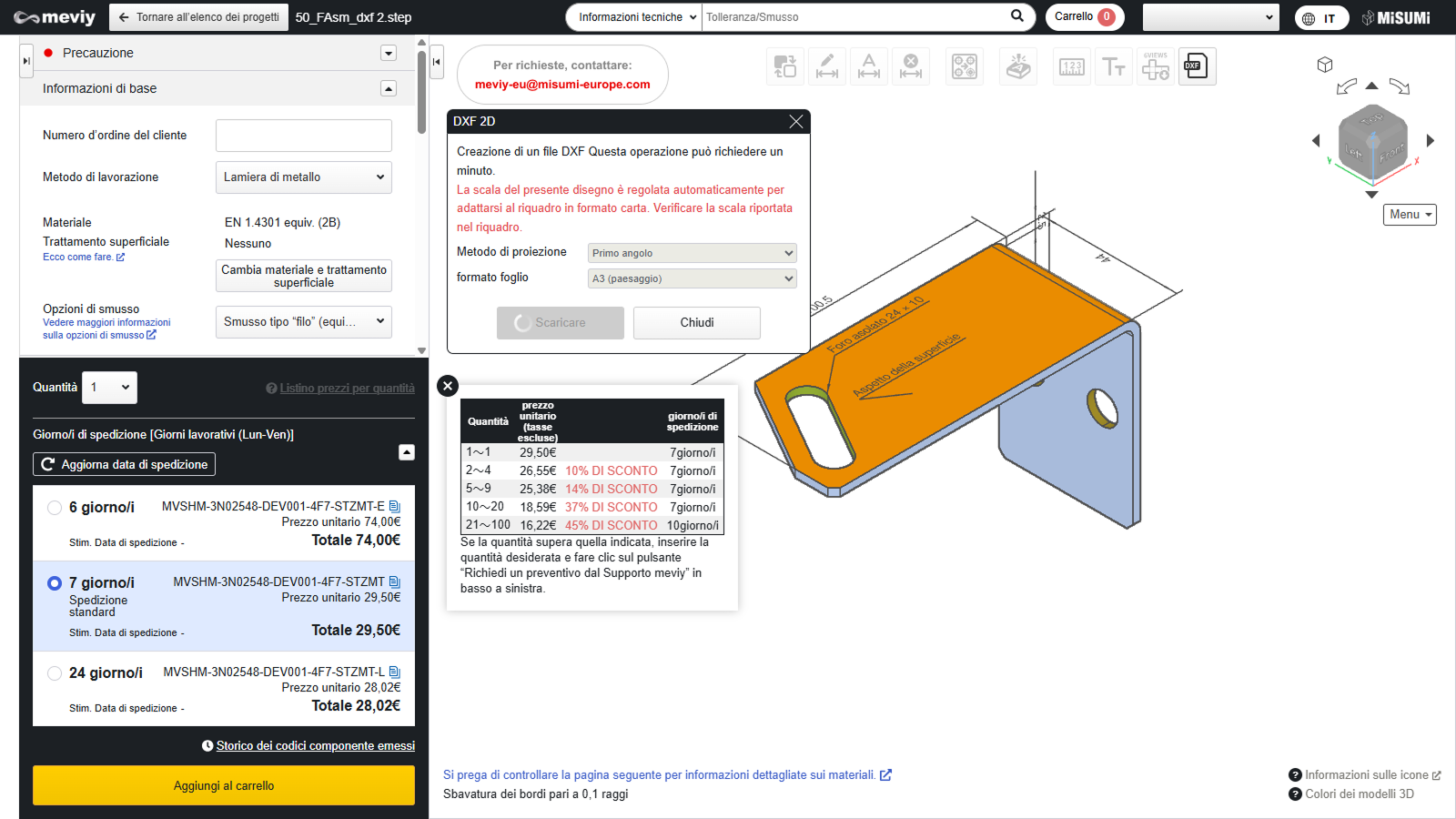Click the DXF export toolbar icon
The image size is (1456, 819).
click(x=1197, y=66)
